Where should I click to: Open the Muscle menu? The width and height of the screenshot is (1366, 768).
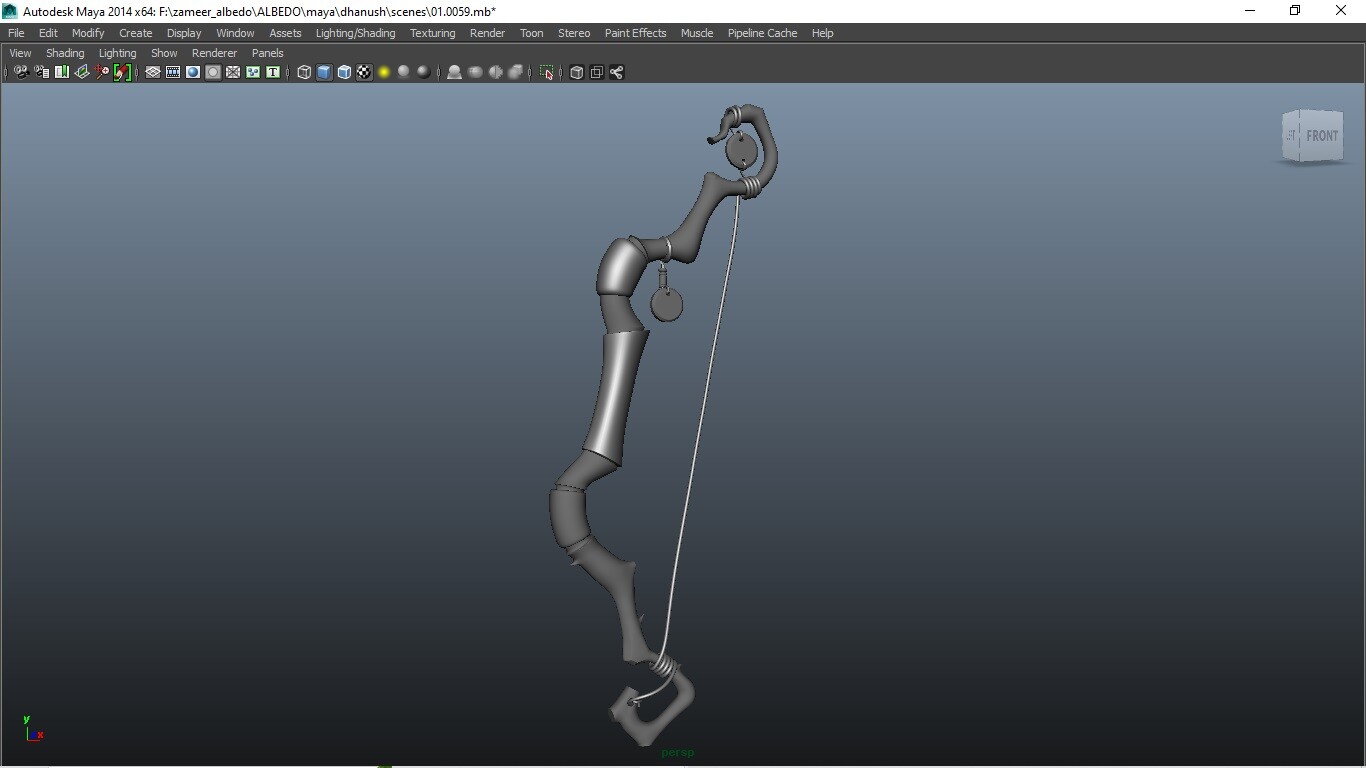(696, 33)
